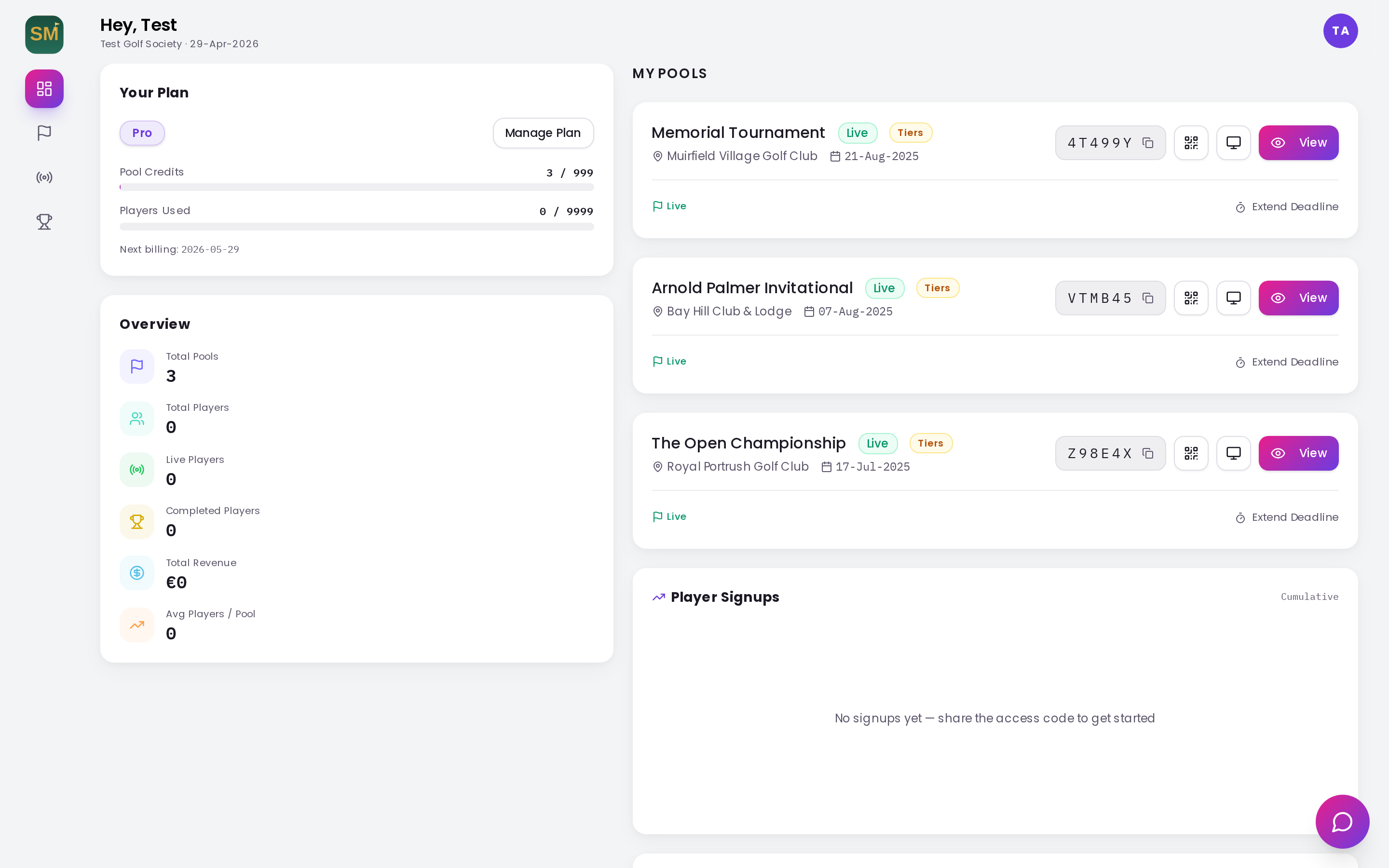Viewport: 1389px width, 868px height.
Task: Click Manage Plan button
Action: tap(543, 133)
